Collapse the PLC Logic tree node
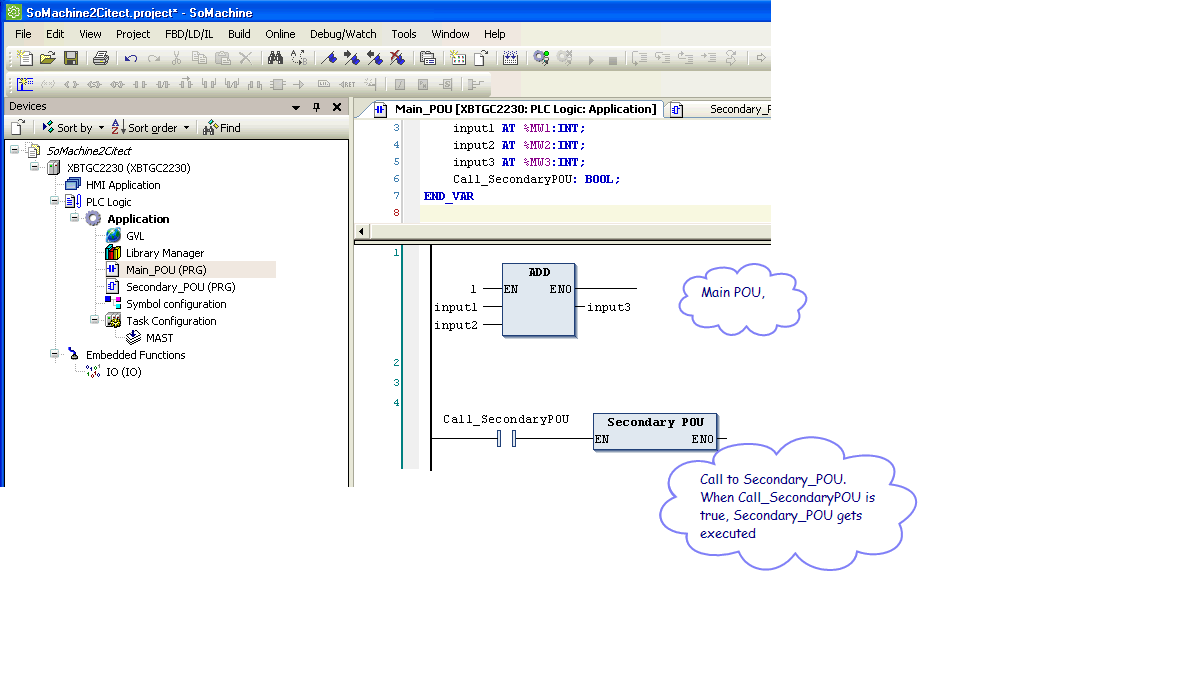 [x=54, y=202]
